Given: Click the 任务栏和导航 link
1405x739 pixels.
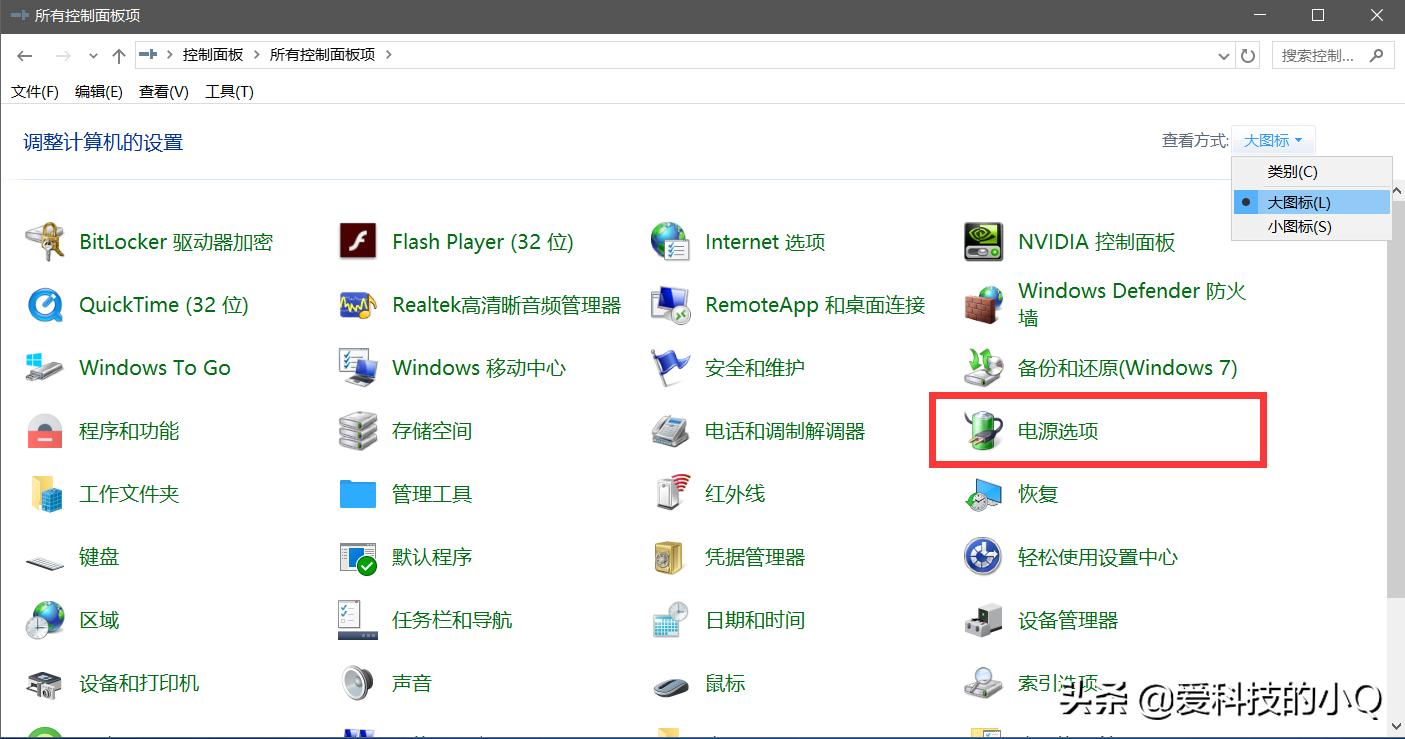Looking at the screenshot, I should point(452,620).
